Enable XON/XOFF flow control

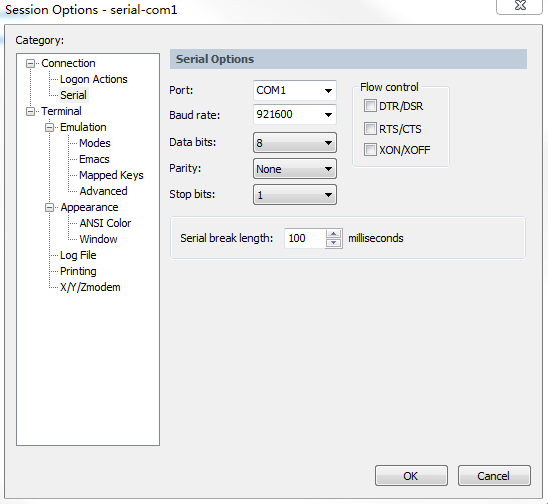(370, 150)
